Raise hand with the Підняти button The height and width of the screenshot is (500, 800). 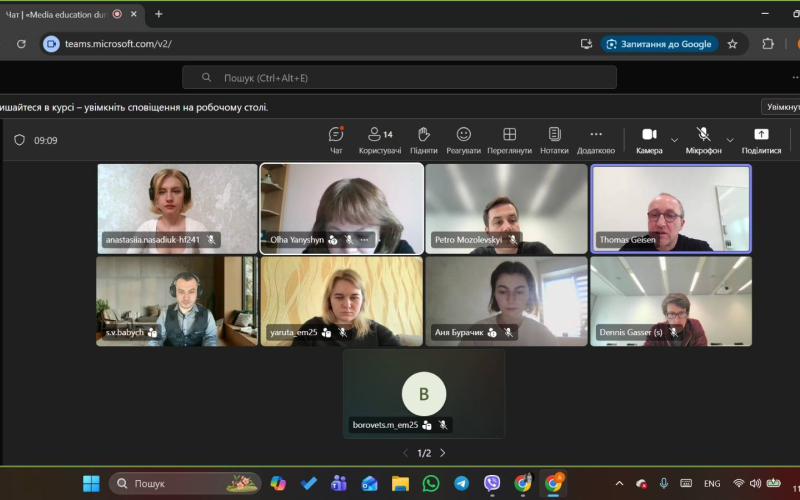(x=423, y=138)
